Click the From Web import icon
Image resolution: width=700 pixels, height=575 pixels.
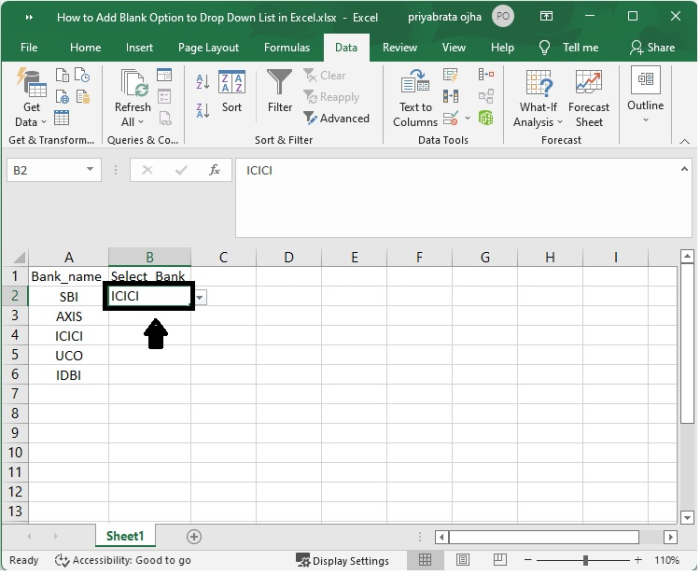pos(62,96)
